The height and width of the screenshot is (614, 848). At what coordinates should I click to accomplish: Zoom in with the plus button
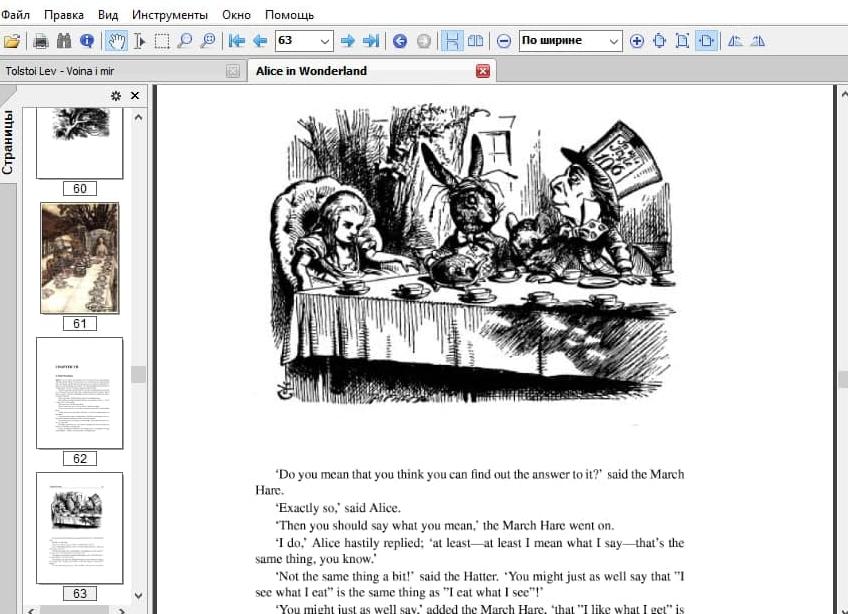pos(637,41)
